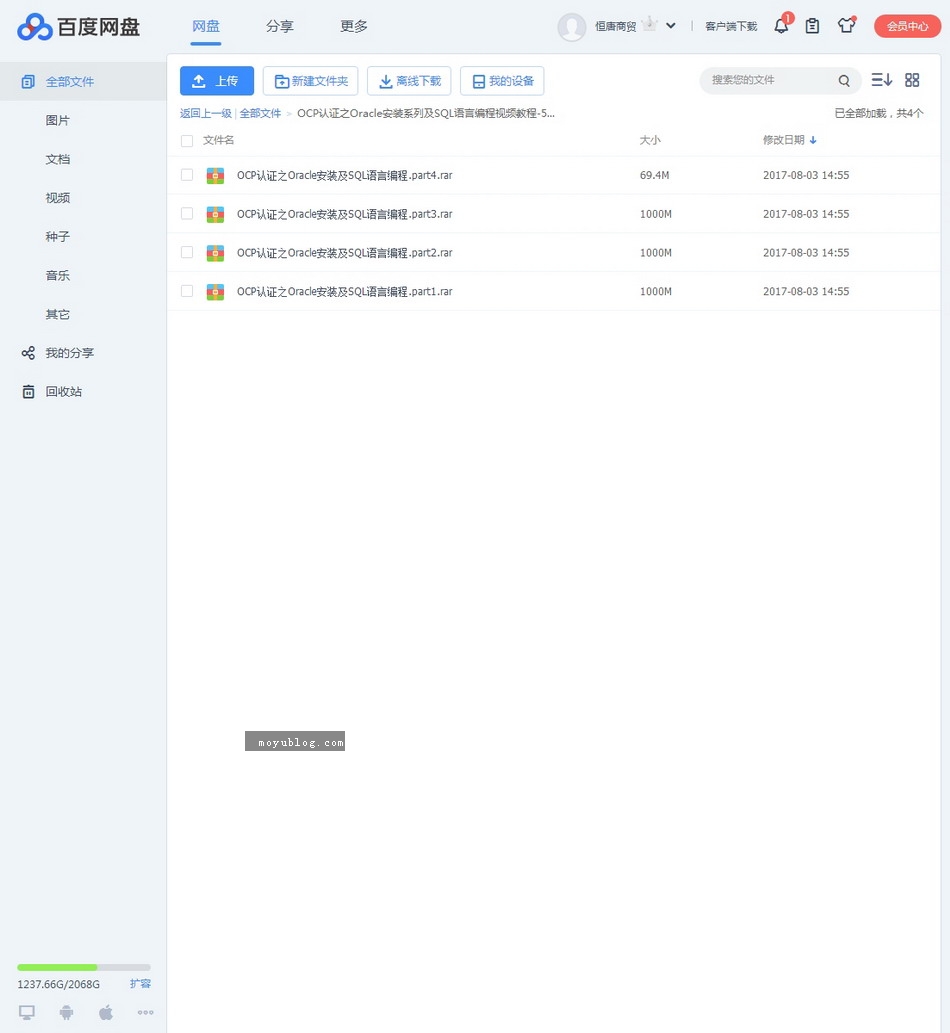950x1033 pixels.
Task: Select 其它 in the sidebar
Action: [57, 314]
